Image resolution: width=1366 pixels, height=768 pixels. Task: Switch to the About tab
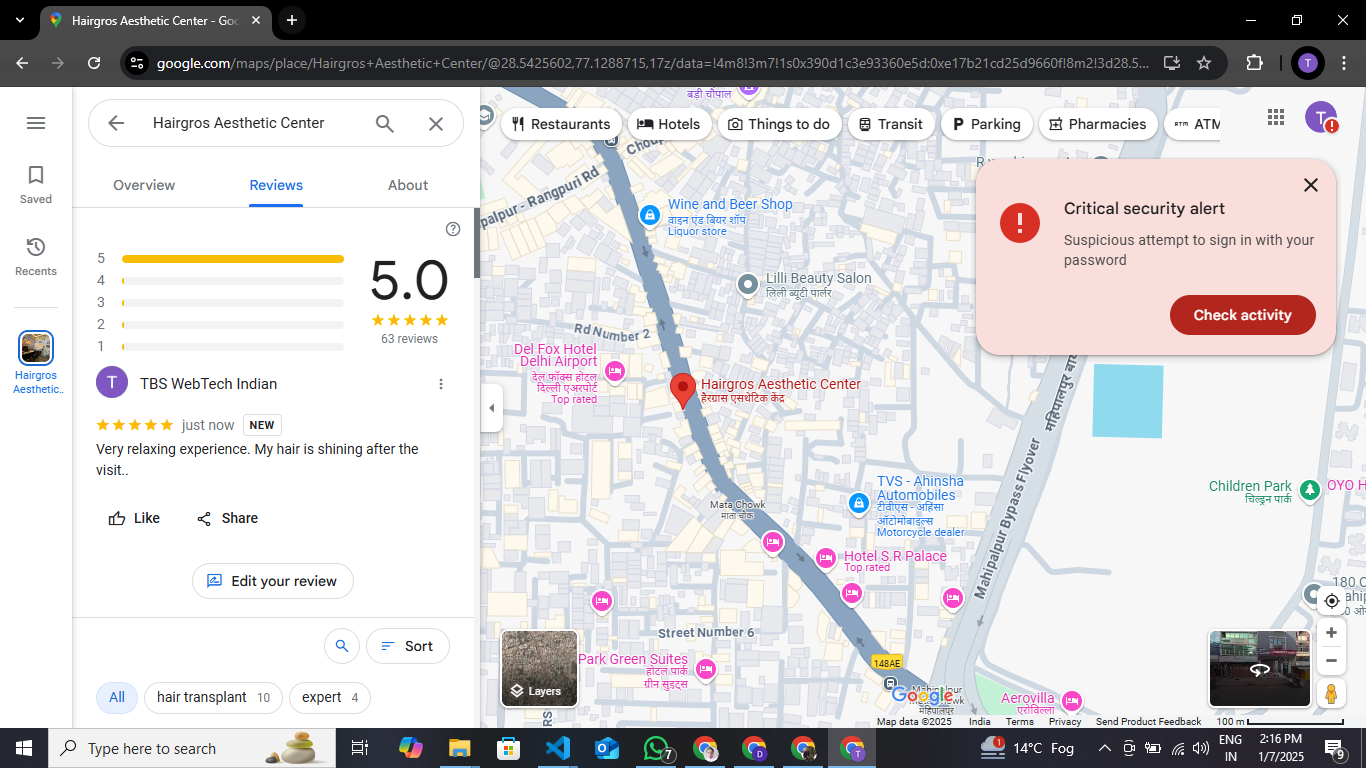408,185
